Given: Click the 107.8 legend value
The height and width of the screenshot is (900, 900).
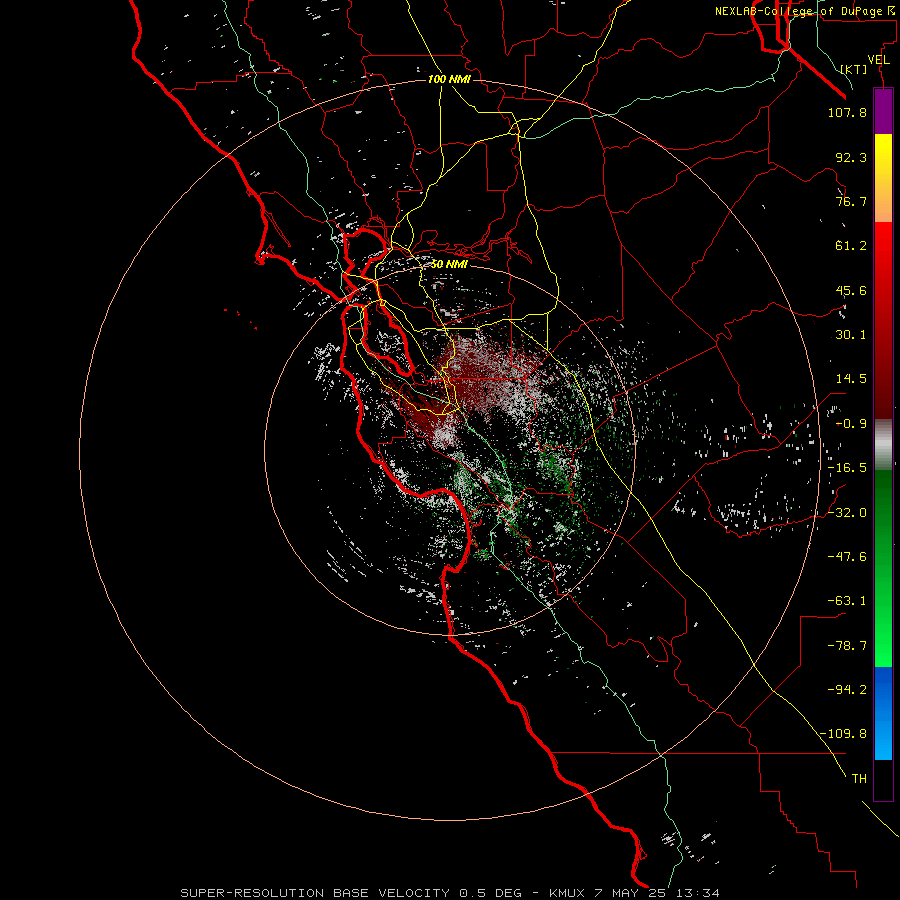Looking at the screenshot, I should (x=847, y=112).
